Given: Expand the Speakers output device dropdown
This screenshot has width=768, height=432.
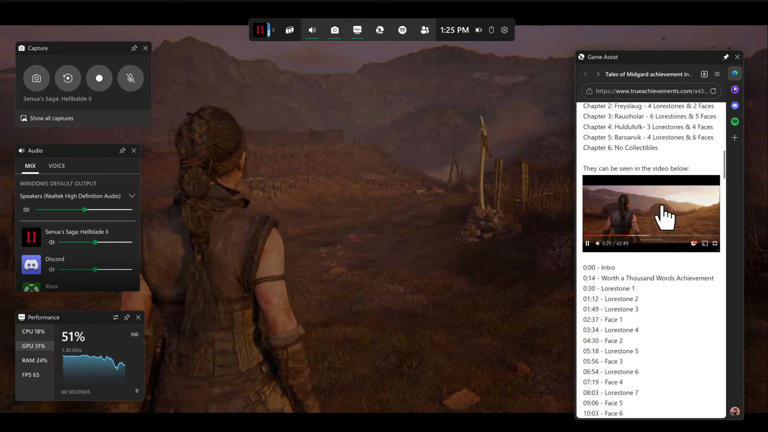Looking at the screenshot, I should pyautogui.click(x=132, y=196).
